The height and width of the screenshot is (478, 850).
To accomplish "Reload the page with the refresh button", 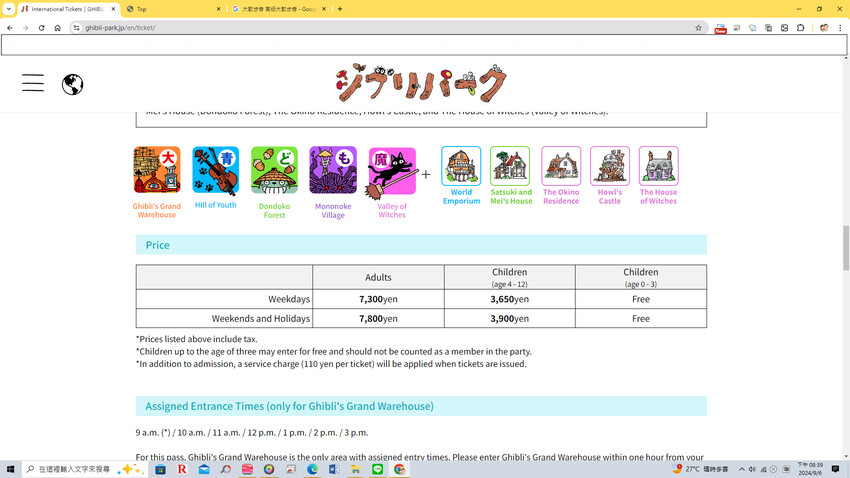I will [x=41, y=28].
